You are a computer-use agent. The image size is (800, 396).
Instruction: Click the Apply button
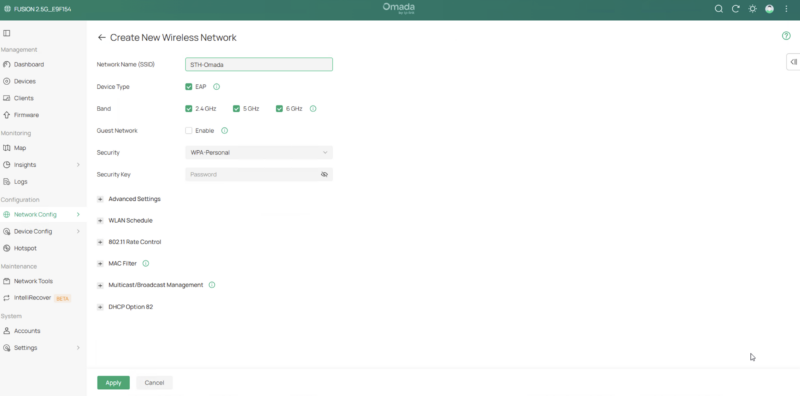(x=113, y=383)
